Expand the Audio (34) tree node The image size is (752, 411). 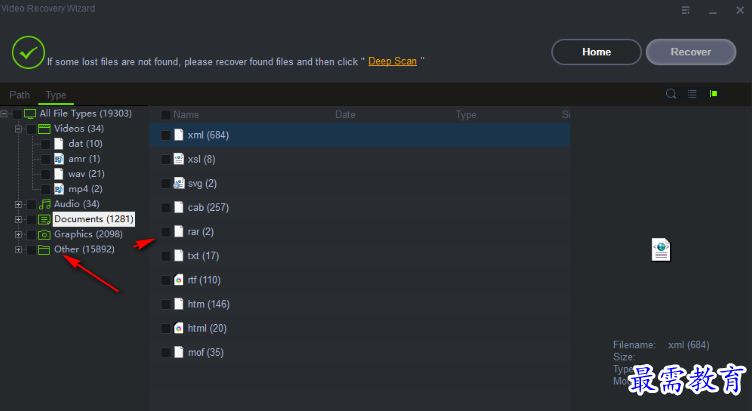(x=18, y=204)
